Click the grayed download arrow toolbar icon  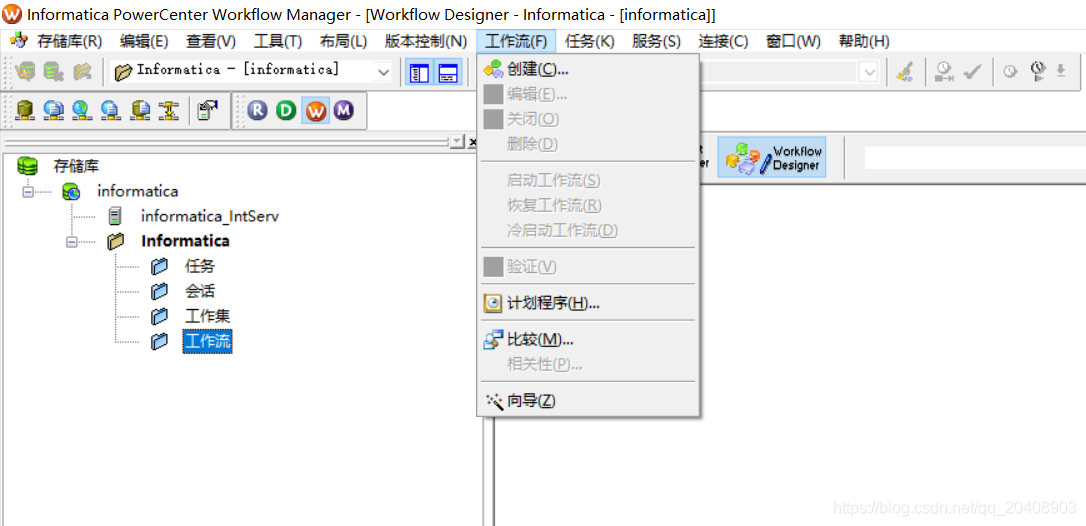1060,71
